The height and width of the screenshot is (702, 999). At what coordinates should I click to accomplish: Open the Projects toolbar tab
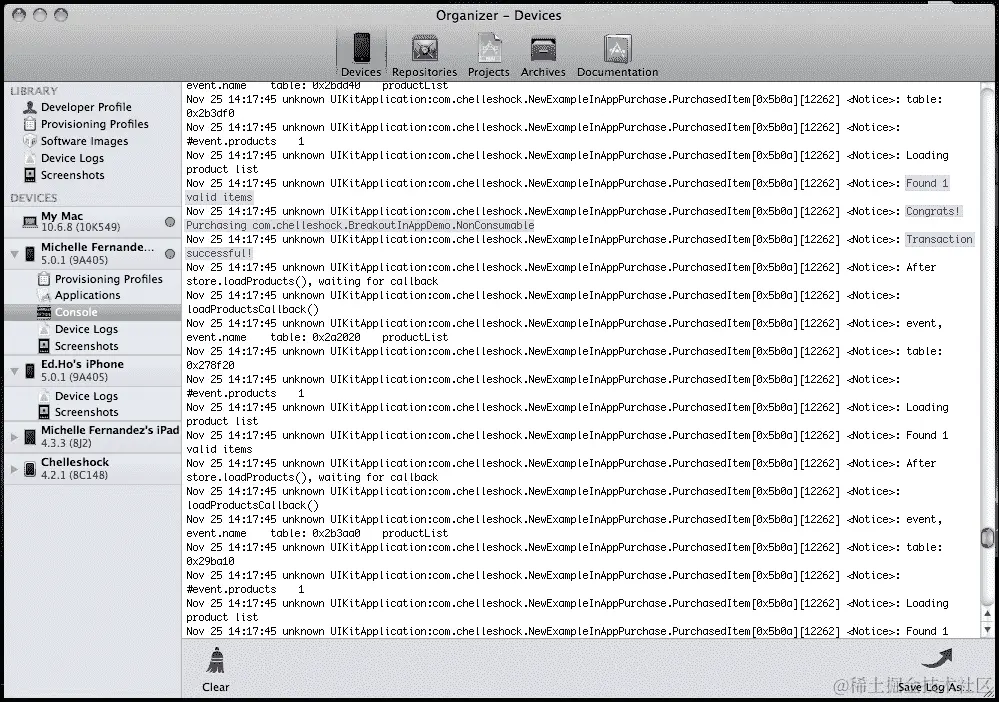pyautogui.click(x=489, y=55)
